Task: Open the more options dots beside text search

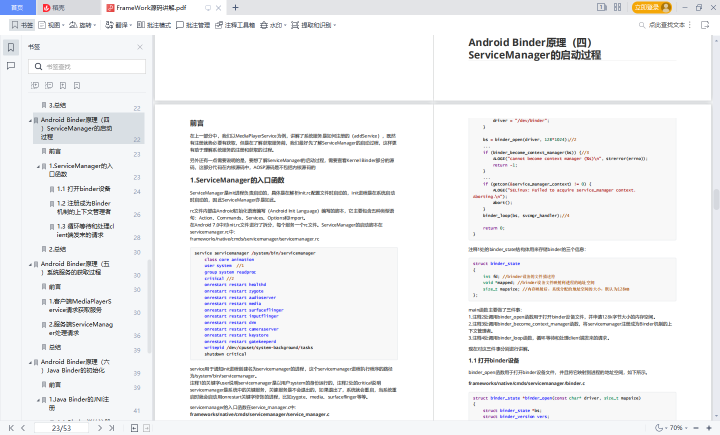Action: pos(690,25)
